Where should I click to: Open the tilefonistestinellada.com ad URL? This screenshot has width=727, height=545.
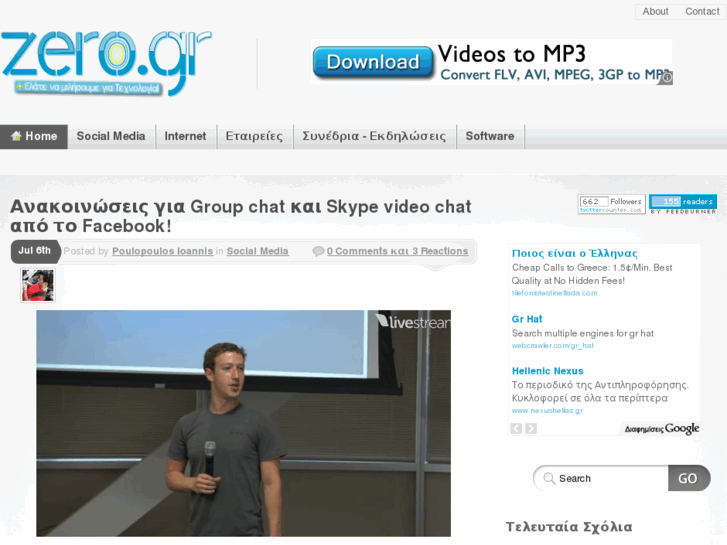click(x=555, y=293)
